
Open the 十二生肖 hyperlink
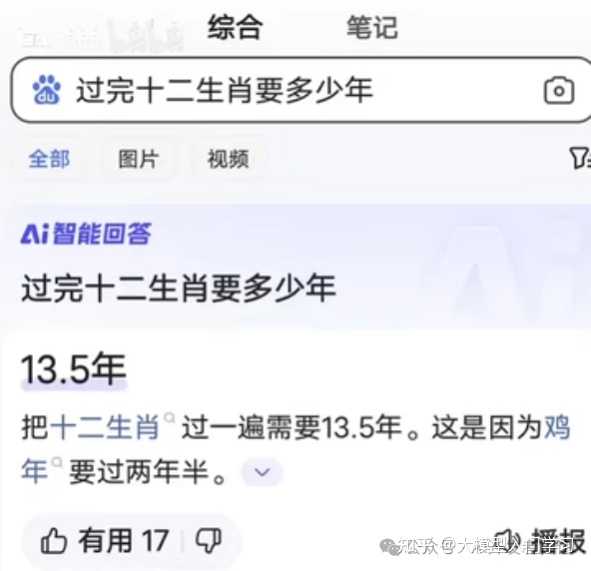pyautogui.click(x=104, y=428)
